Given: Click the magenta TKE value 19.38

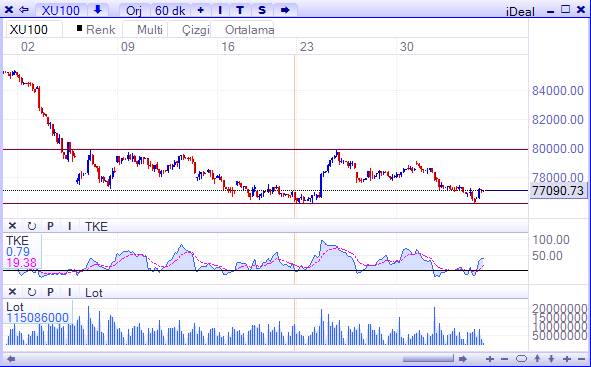Looking at the screenshot, I should (21, 263).
